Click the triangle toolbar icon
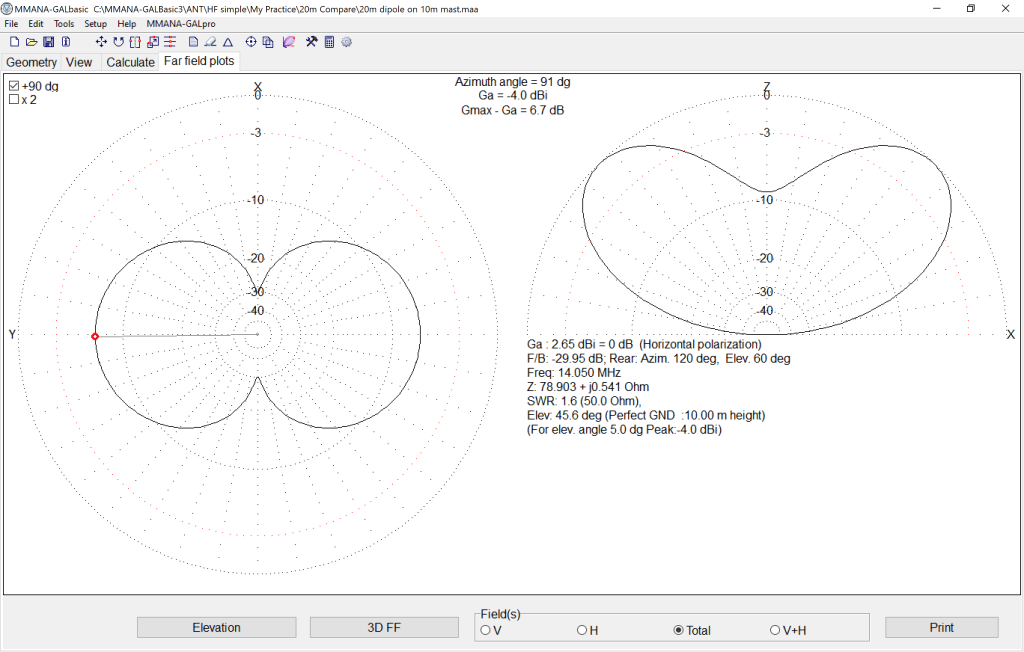Viewport: 1024px width, 652px height. coord(228,42)
